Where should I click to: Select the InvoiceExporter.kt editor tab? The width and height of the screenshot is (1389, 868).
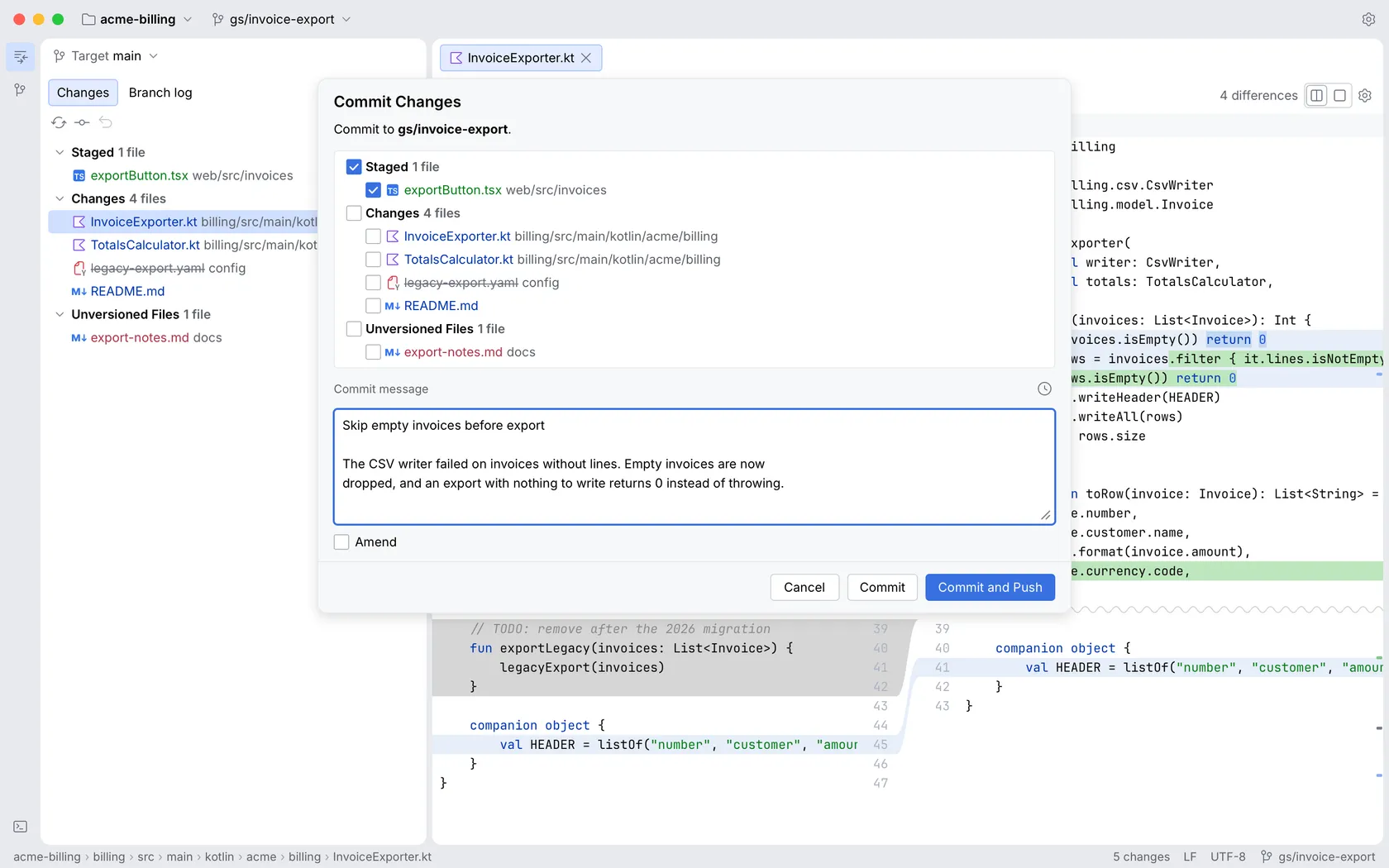[x=521, y=58]
